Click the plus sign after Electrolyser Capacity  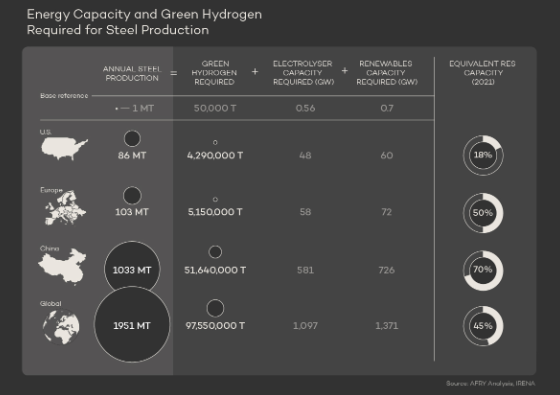coord(345,71)
